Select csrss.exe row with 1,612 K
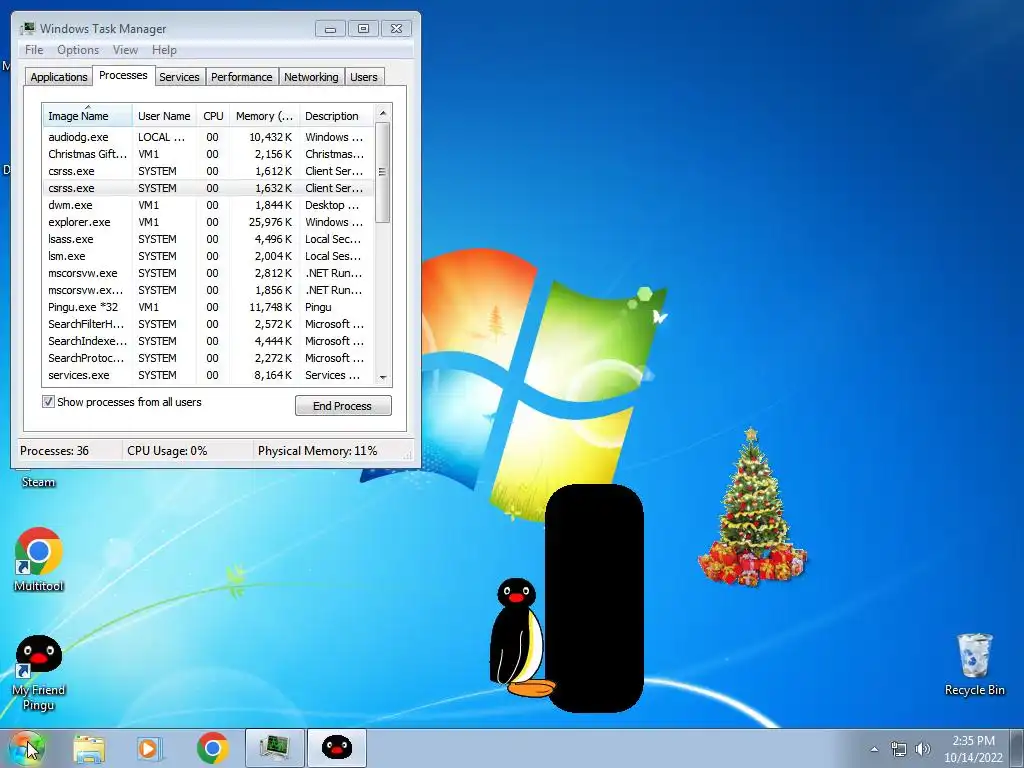This screenshot has width=1024, height=768. 208,171
